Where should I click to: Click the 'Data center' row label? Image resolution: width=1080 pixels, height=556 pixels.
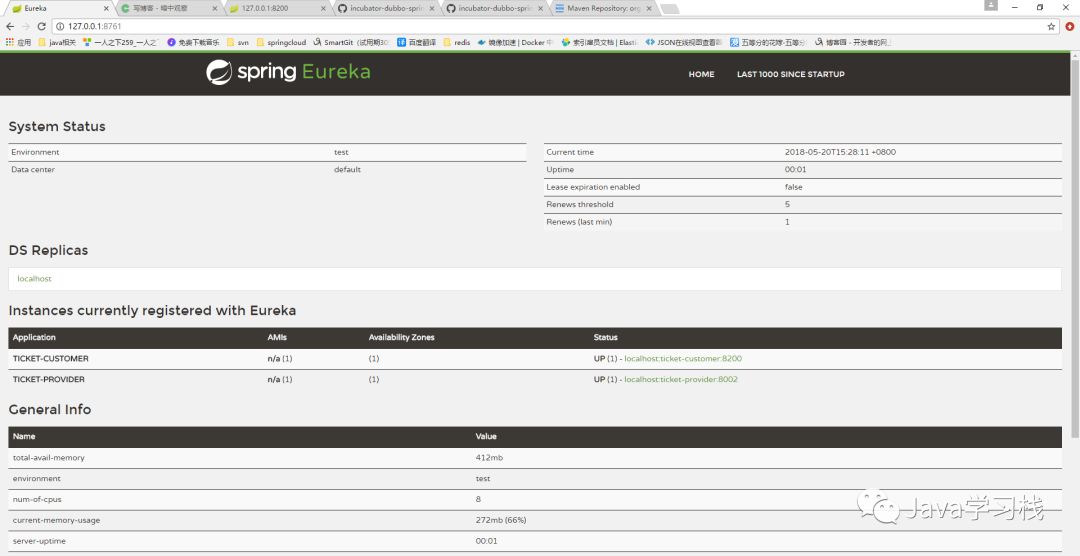(33, 169)
